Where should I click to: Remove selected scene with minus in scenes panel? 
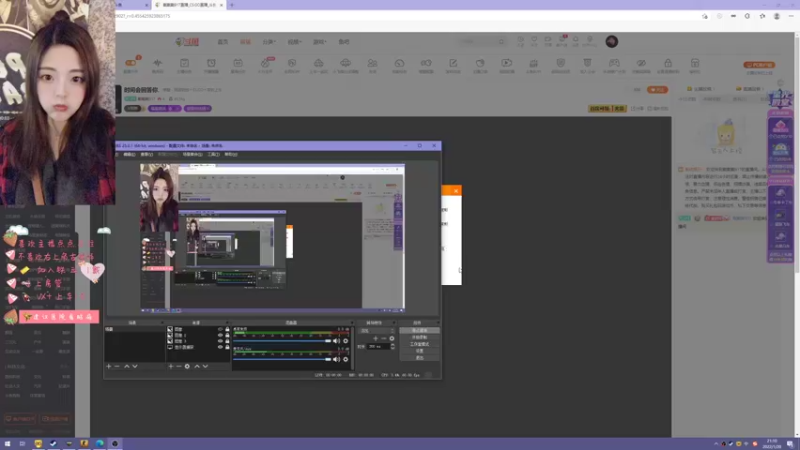pos(117,366)
